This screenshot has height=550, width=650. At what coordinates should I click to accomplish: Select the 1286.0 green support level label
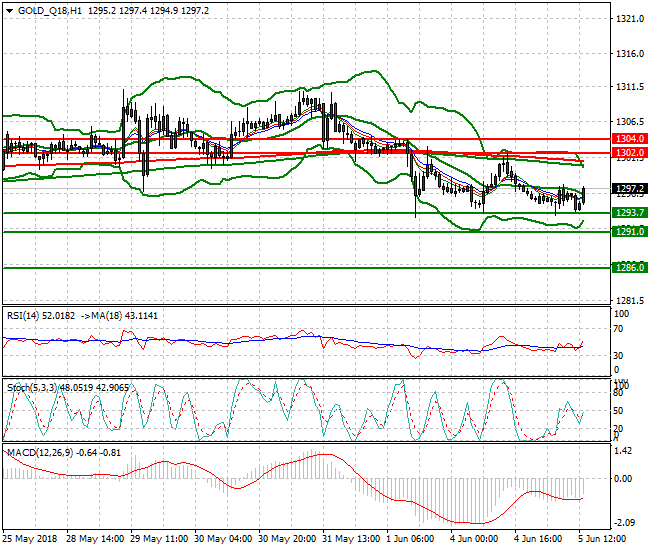(x=629, y=267)
